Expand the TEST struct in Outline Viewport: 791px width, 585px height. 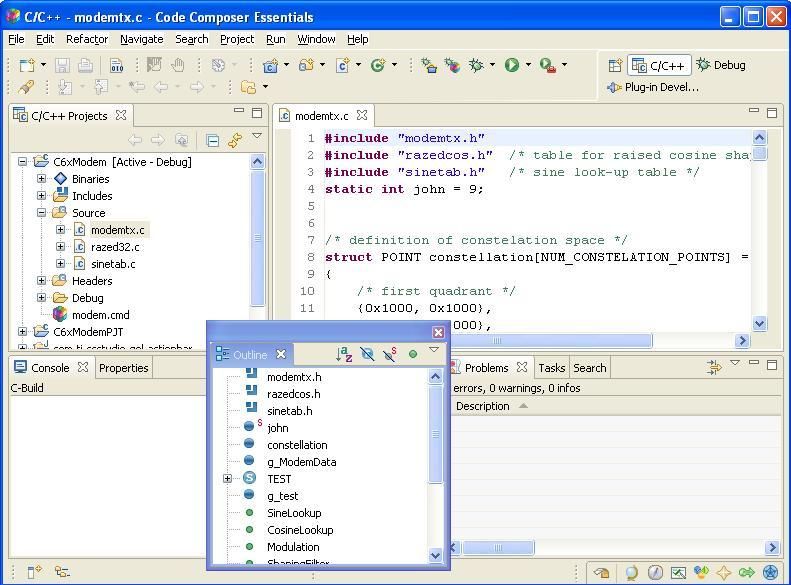[228, 479]
